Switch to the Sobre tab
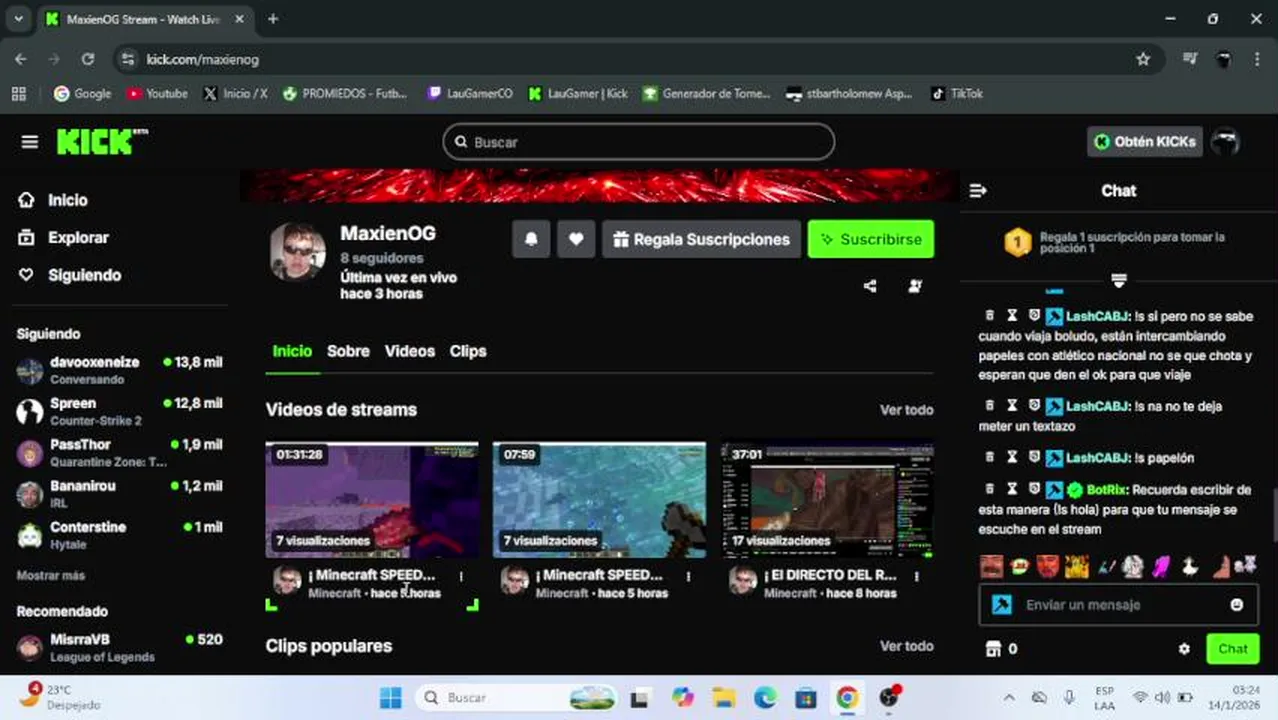The image size is (1278, 720). coord(348,351)
